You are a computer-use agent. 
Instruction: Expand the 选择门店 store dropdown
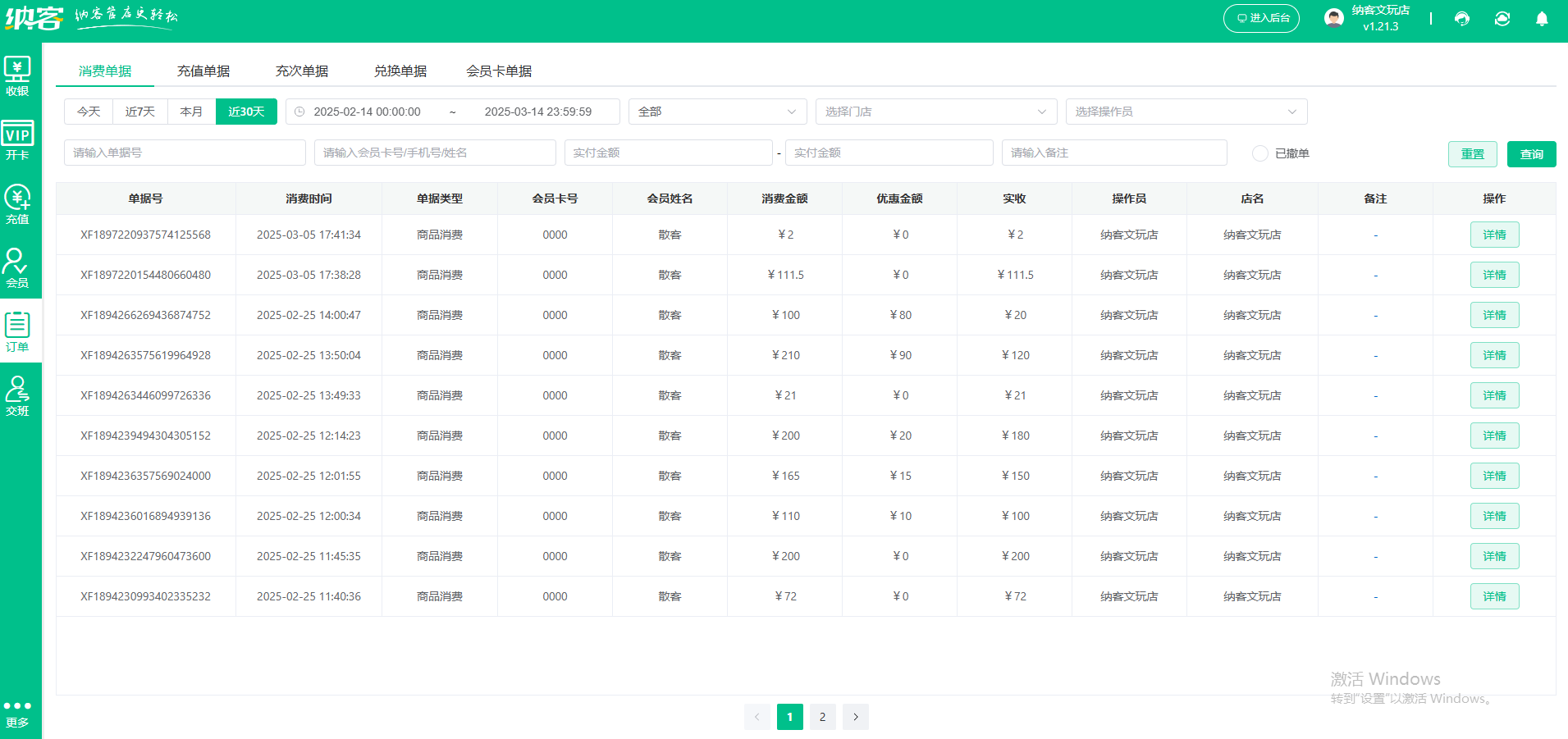tap(935, 112)
